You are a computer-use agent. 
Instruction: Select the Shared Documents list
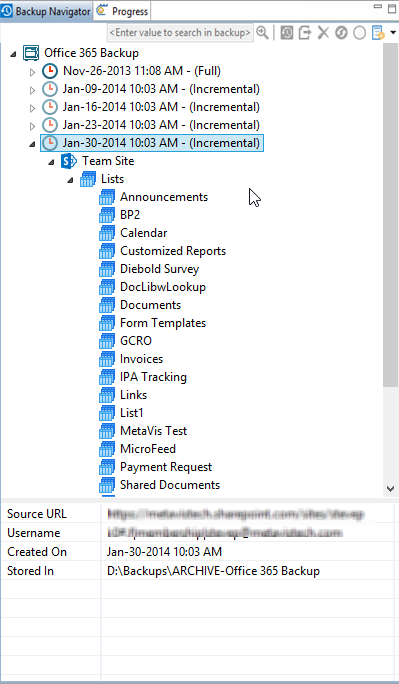pyautogui.click(x=170, y=485)
